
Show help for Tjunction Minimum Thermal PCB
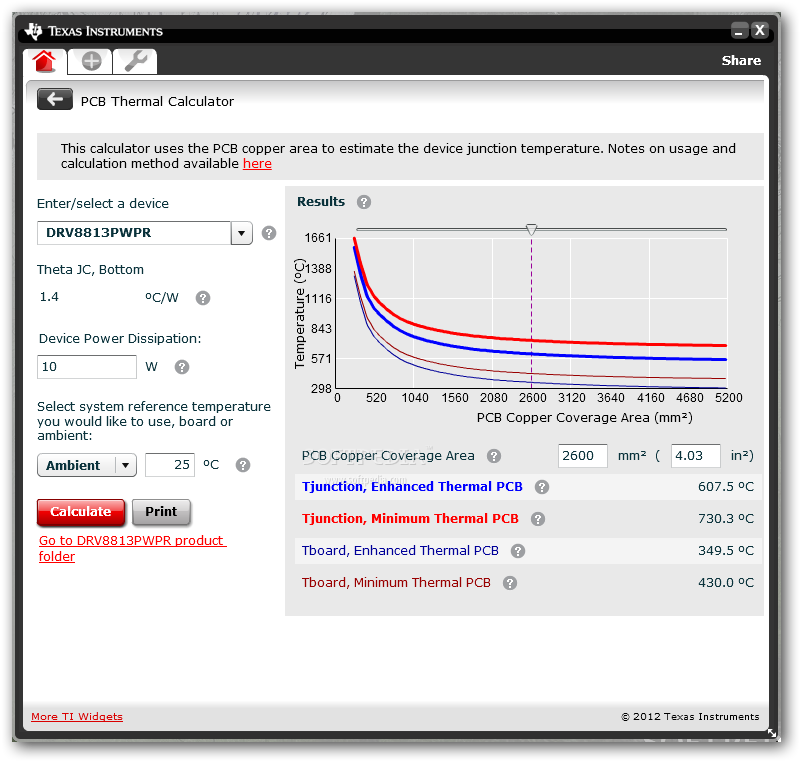point(537,519)
